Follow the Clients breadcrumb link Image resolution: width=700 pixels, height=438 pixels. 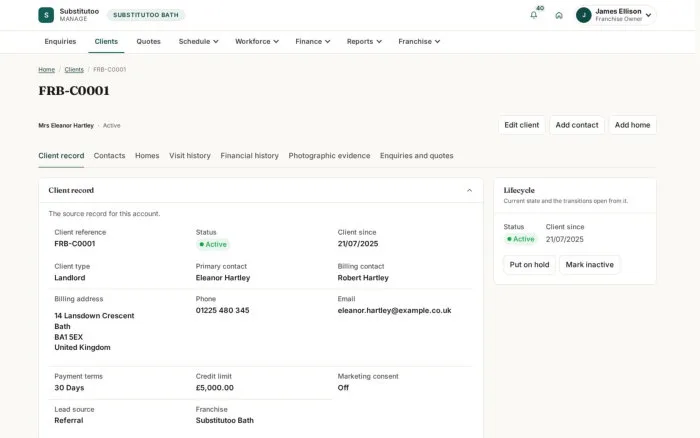(74, 70)
